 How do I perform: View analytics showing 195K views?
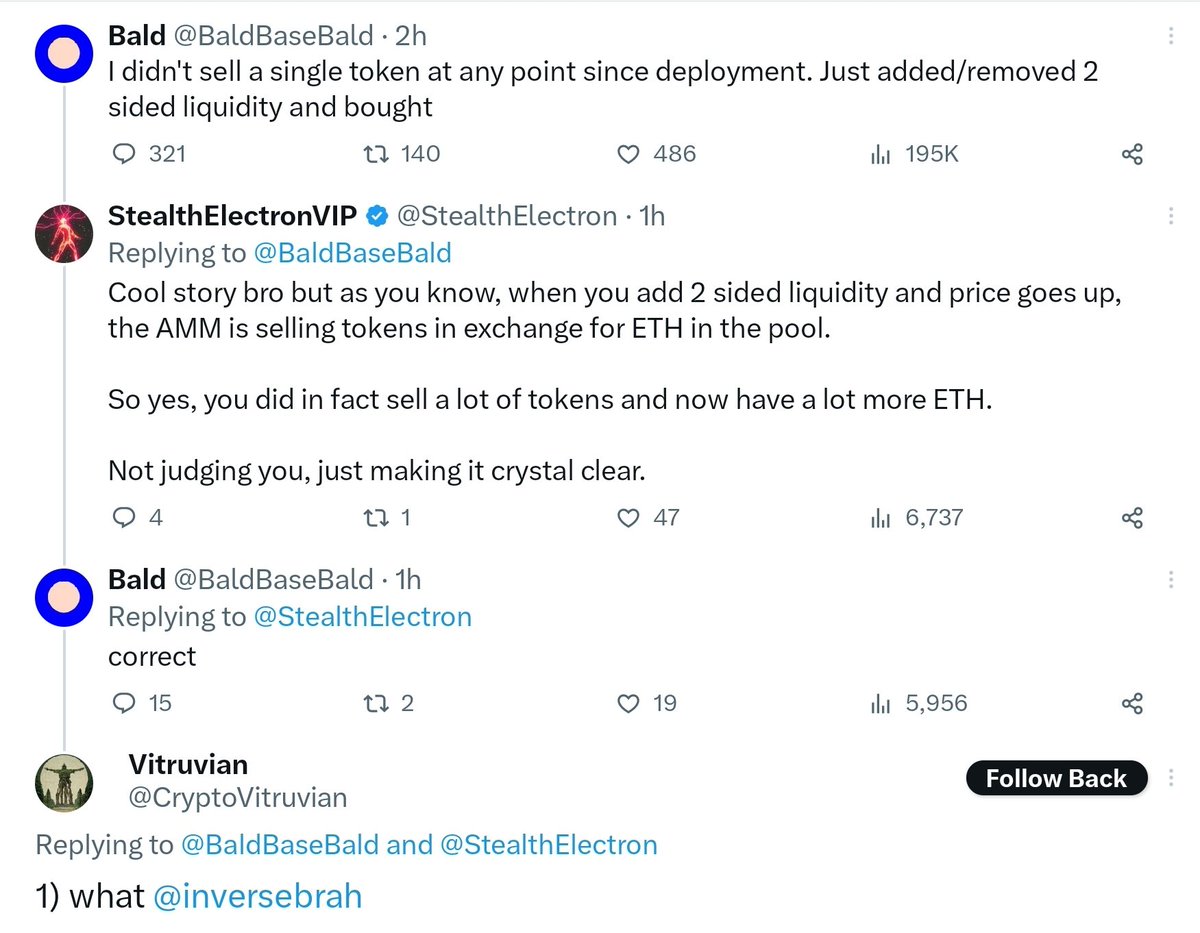[x=914, y=154]
